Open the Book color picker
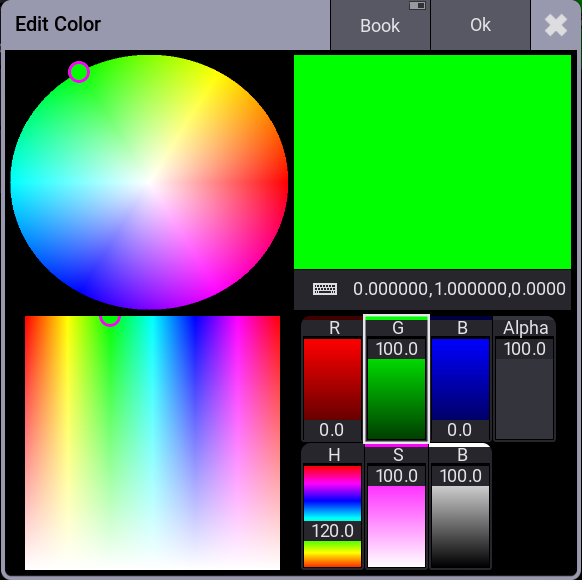The image size is (582, 580). click(380, 25)
